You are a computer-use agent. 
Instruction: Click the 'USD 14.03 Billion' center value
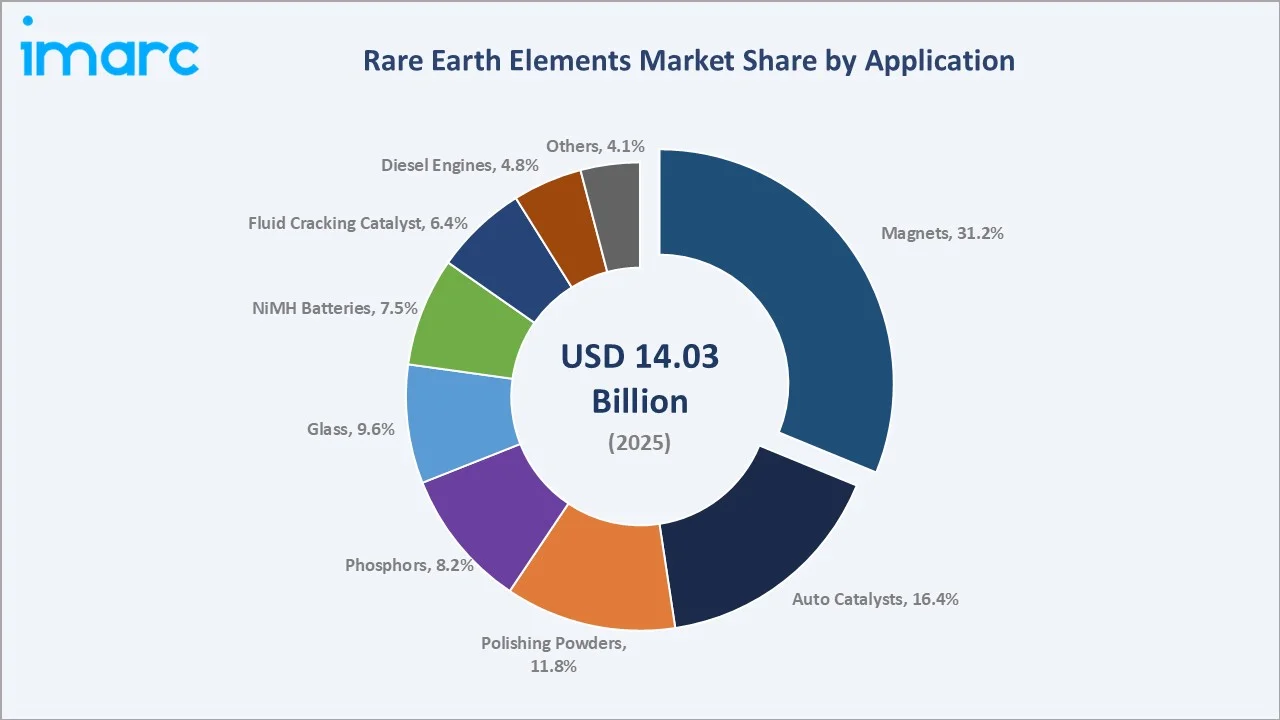(640, 378)
